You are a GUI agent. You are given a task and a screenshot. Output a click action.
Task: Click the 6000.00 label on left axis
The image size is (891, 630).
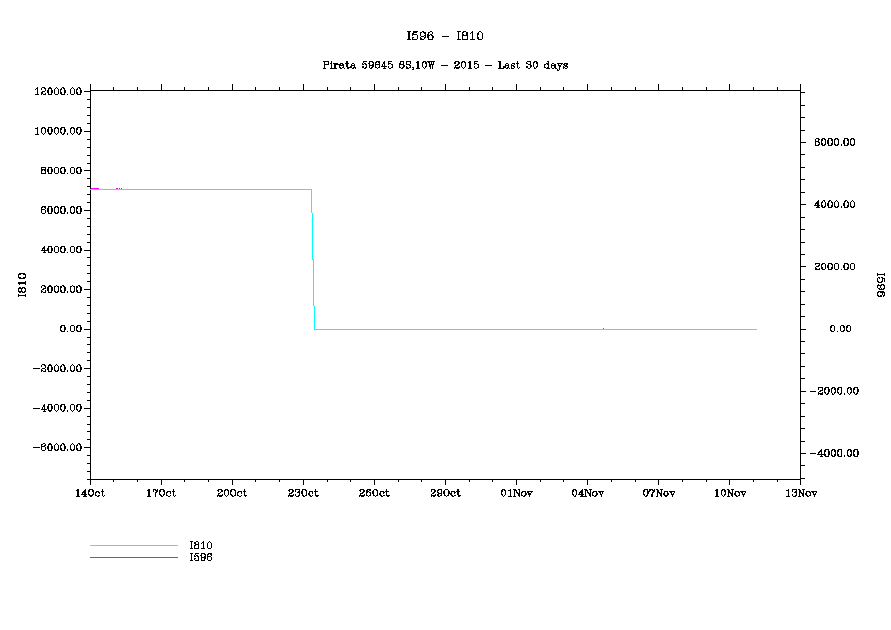click(59, 211)
